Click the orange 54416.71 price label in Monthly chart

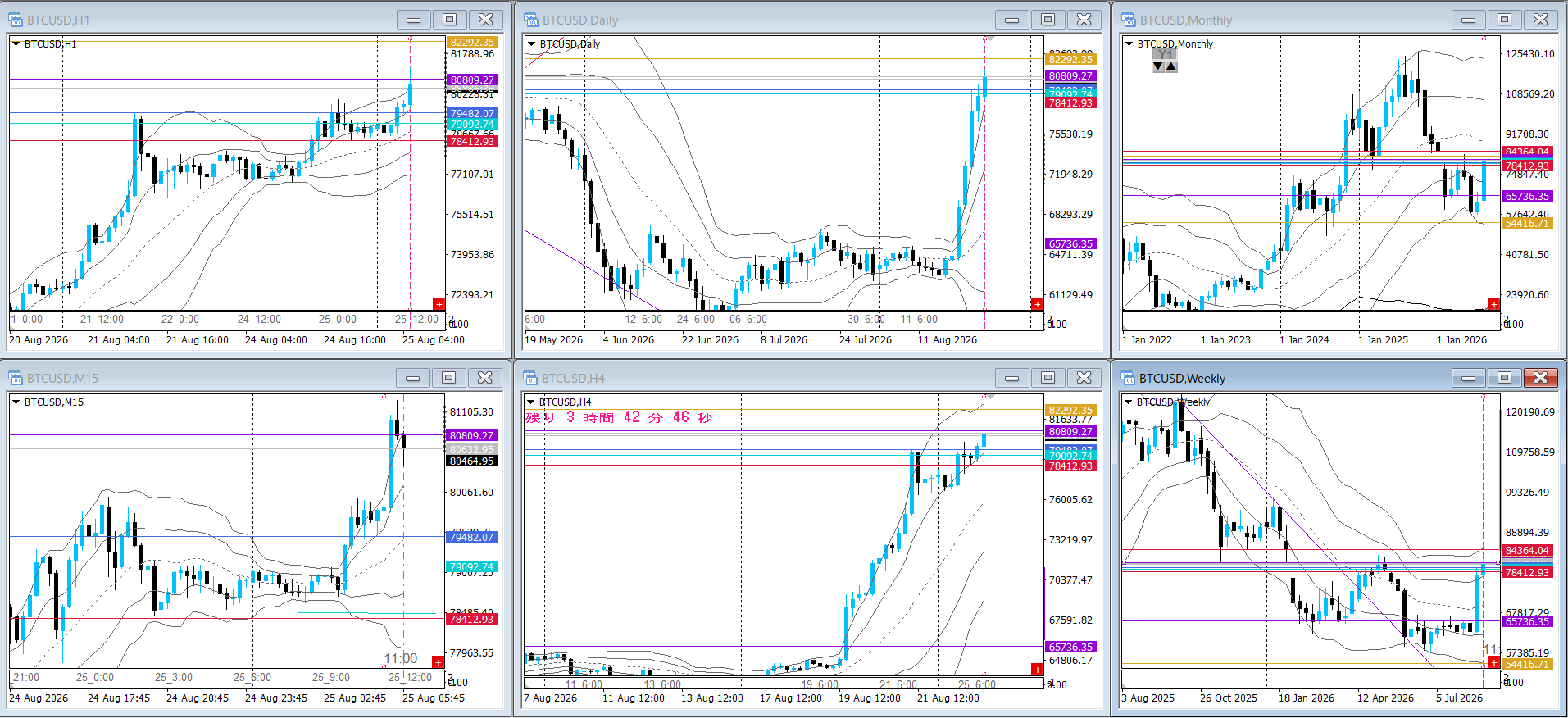coord(1526,224)
